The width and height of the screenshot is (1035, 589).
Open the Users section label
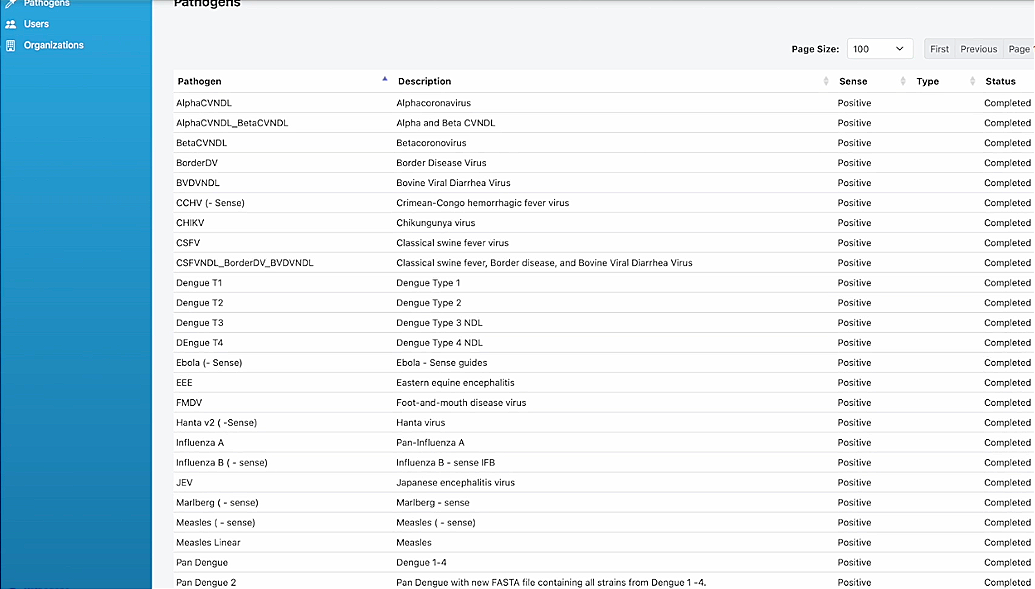pyautogui.click(x=36, y=24)
